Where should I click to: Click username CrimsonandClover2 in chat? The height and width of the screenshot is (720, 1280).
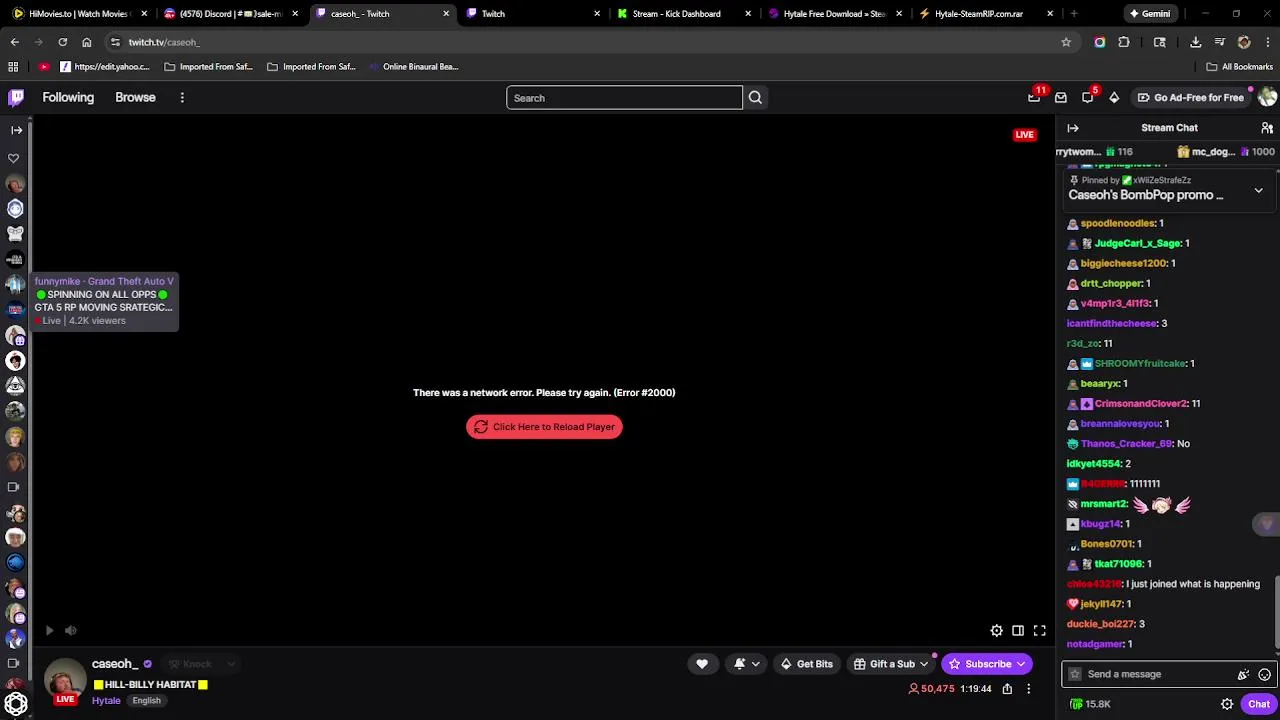pos(1141,404)
